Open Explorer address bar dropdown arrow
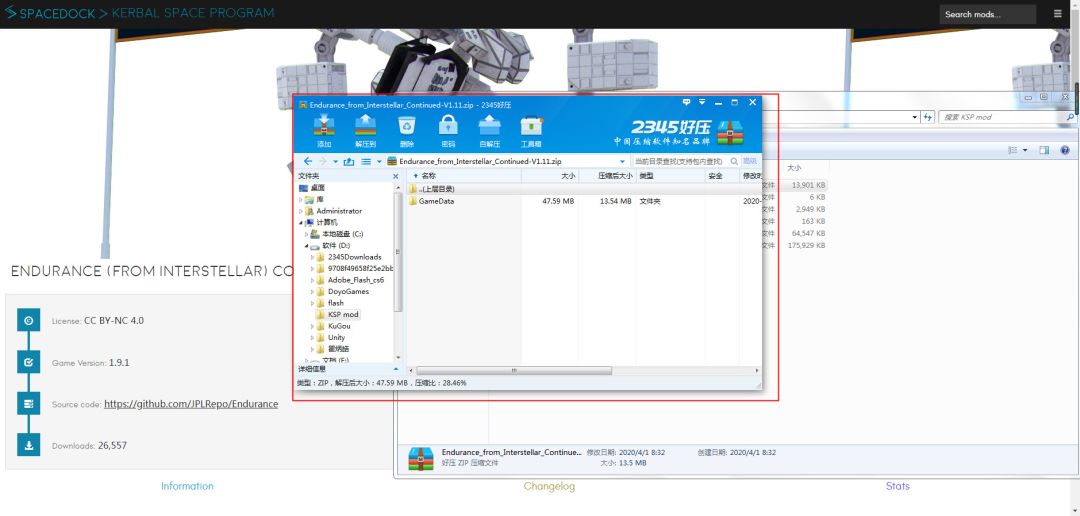 [915, 117]
